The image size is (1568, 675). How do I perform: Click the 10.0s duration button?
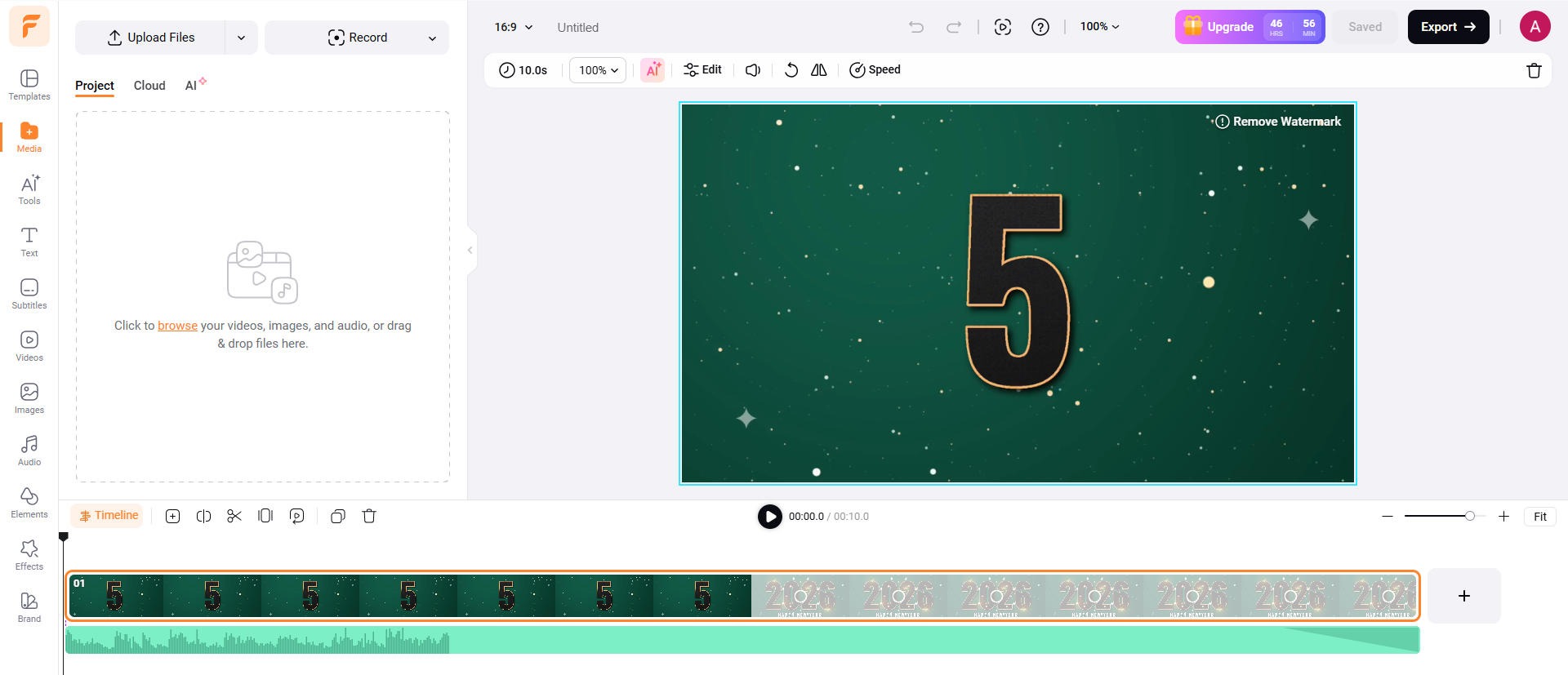click(x=523, y=70)
